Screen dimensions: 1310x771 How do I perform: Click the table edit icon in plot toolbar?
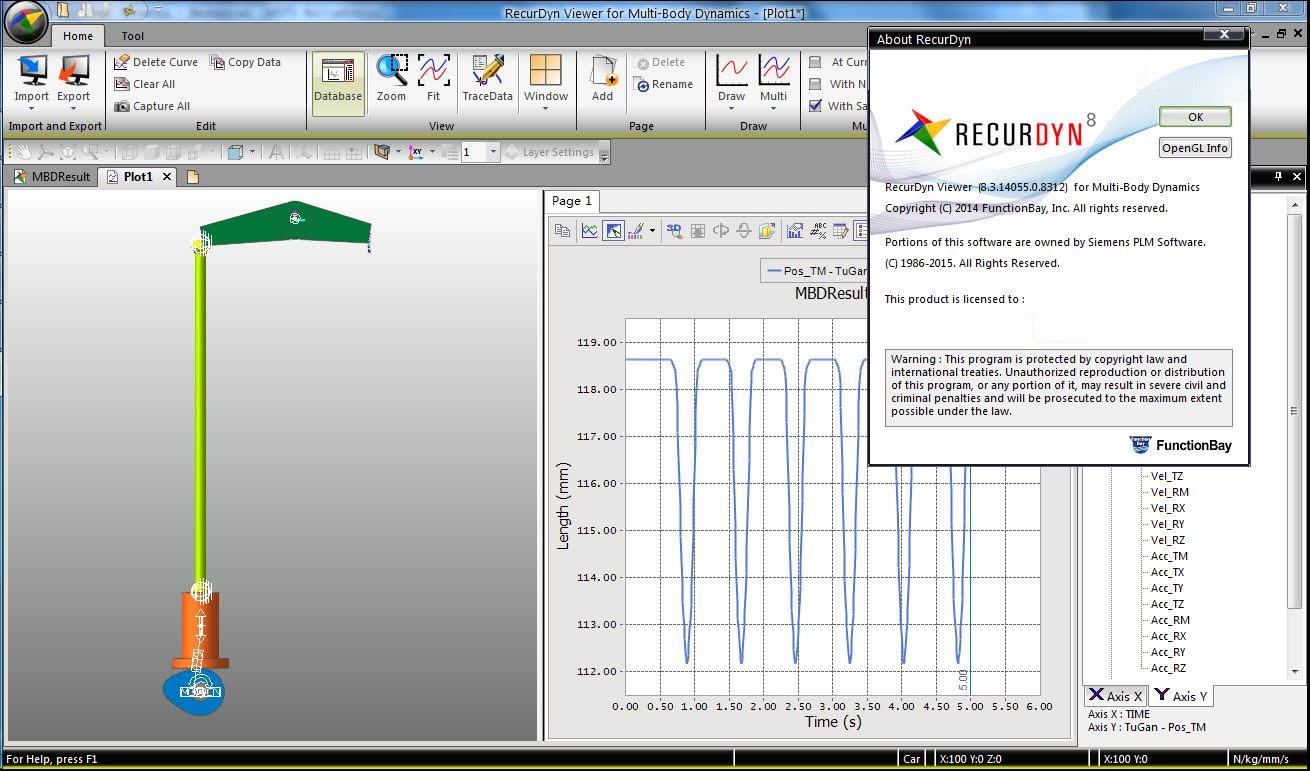click(x=840, y=231)
